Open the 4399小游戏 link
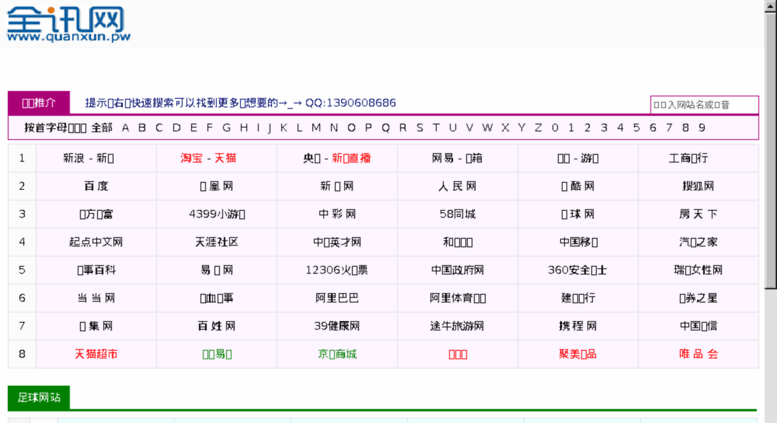777x423 pixels. click(217, 214)
